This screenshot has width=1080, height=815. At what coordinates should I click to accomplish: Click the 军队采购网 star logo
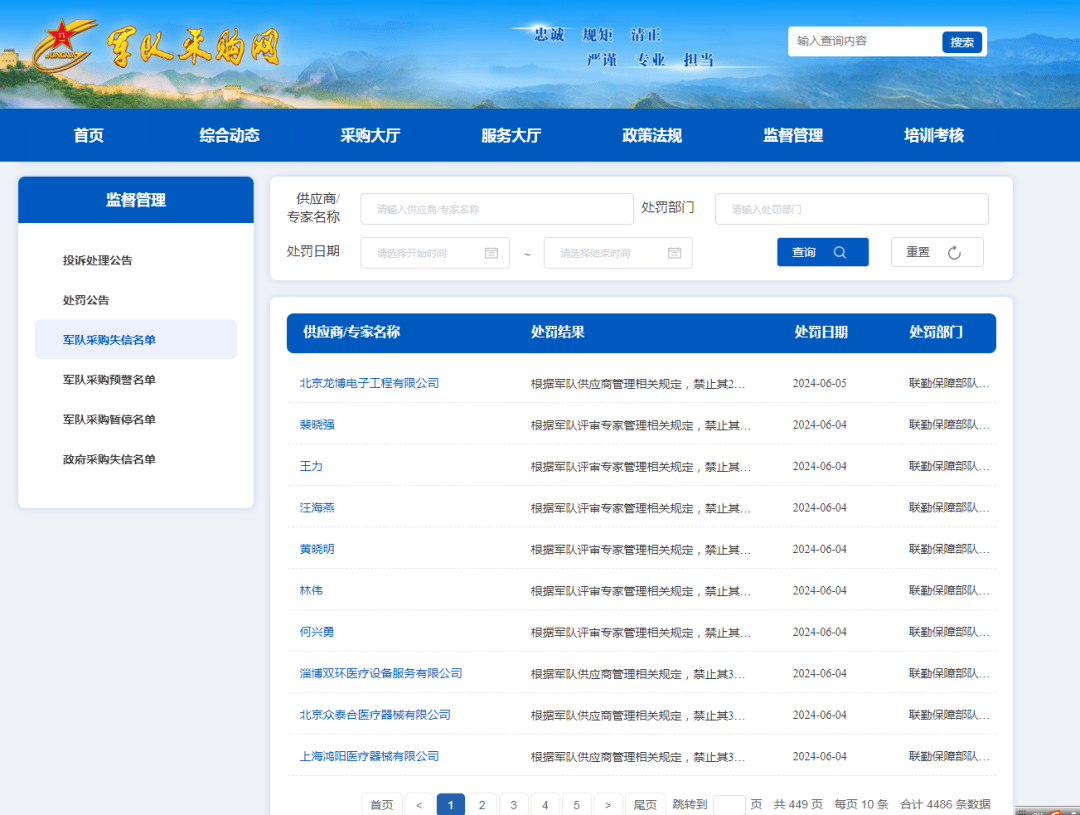pyautogui.click(x=63, y=45)
